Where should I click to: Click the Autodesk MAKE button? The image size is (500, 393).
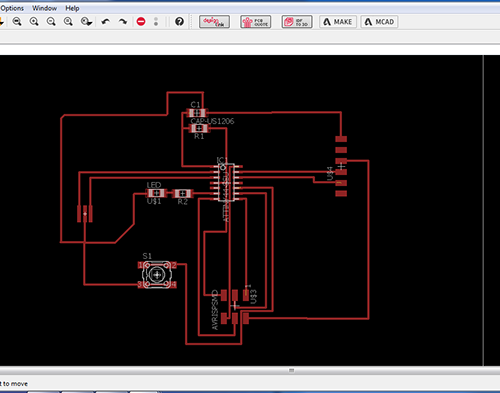click(338, 22)
